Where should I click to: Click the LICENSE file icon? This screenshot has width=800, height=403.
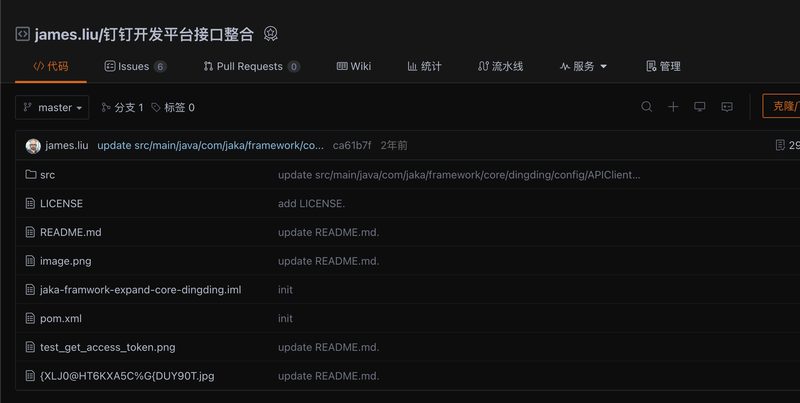tap(30, 204)
